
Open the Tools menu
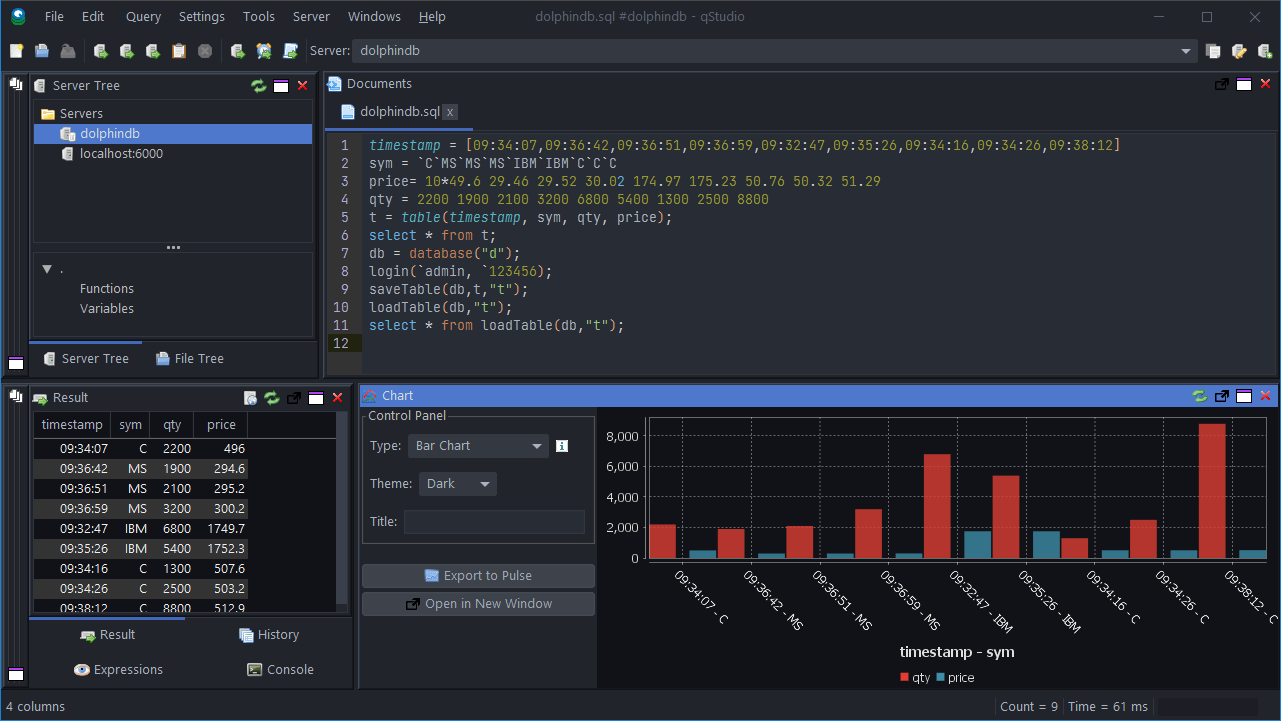click(259, 17)
